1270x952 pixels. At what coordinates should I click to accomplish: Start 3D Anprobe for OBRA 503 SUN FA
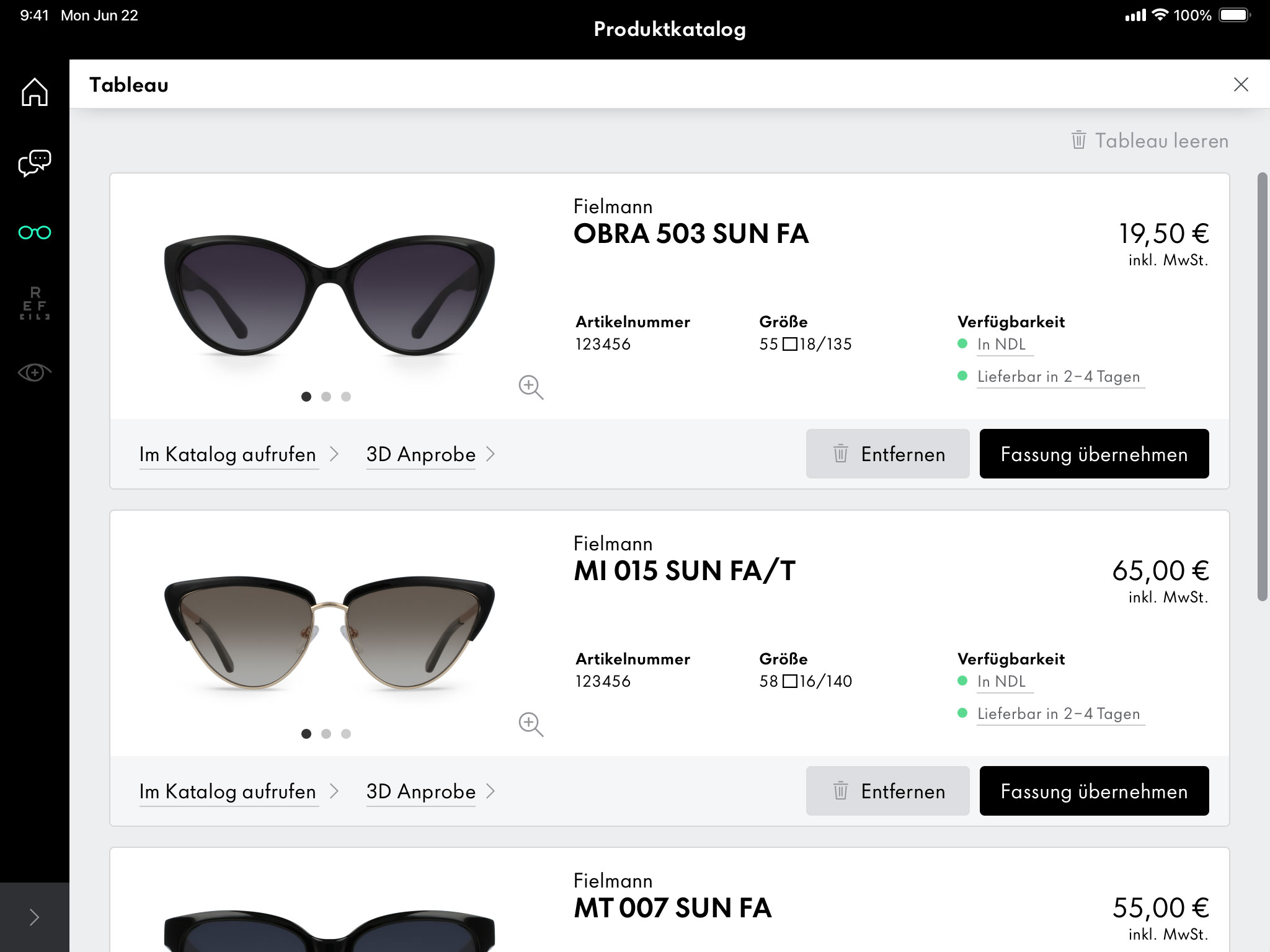(420, 454)
